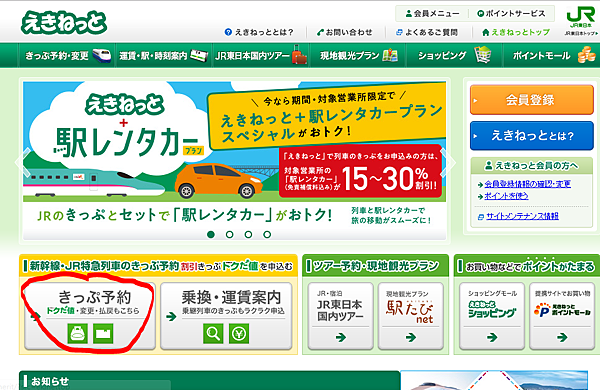Show the previous banner slide with the left arrow
The image size is (600, 390).
point(23,163)
